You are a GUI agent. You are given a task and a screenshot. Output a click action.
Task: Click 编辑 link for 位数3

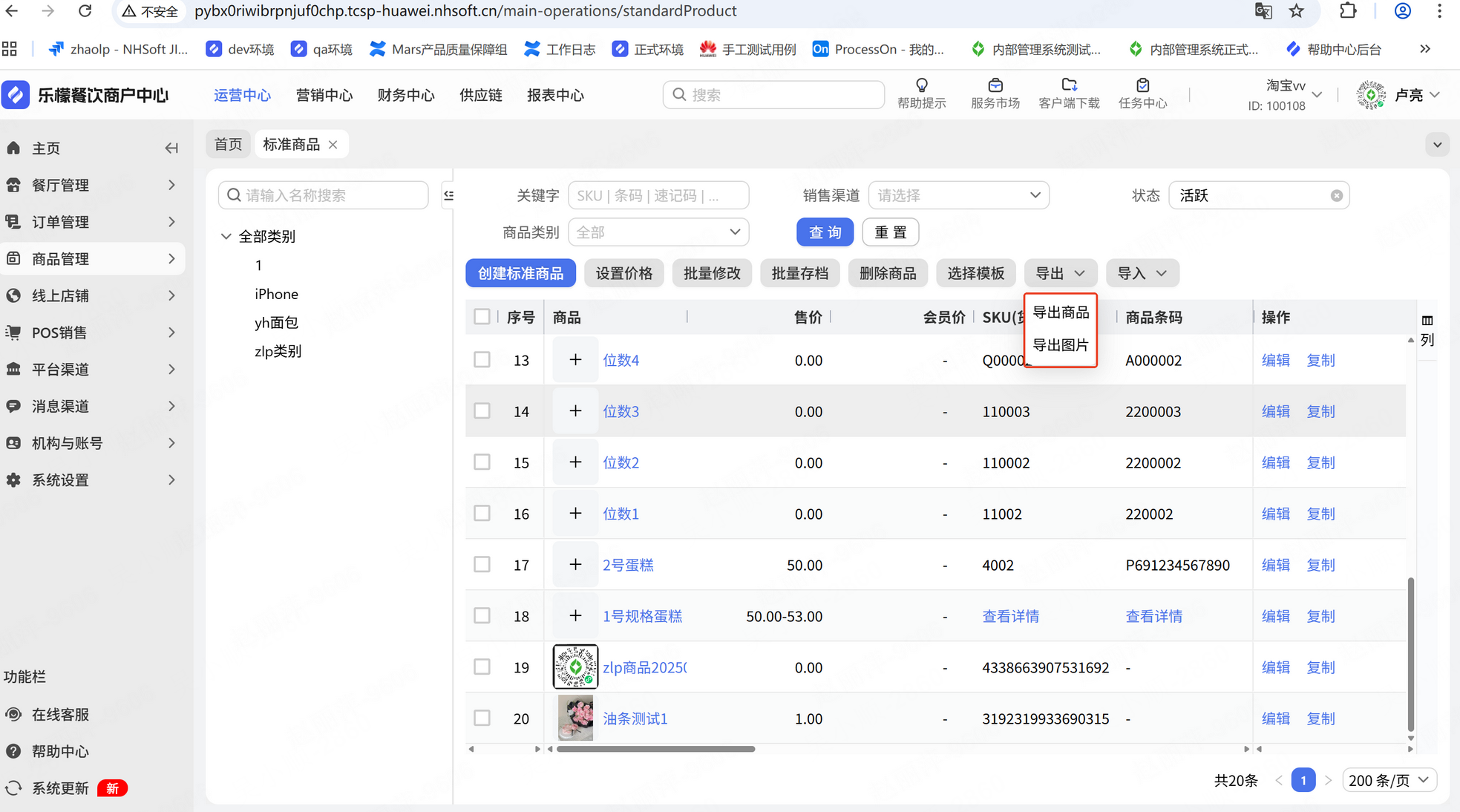click(1275, 411)
